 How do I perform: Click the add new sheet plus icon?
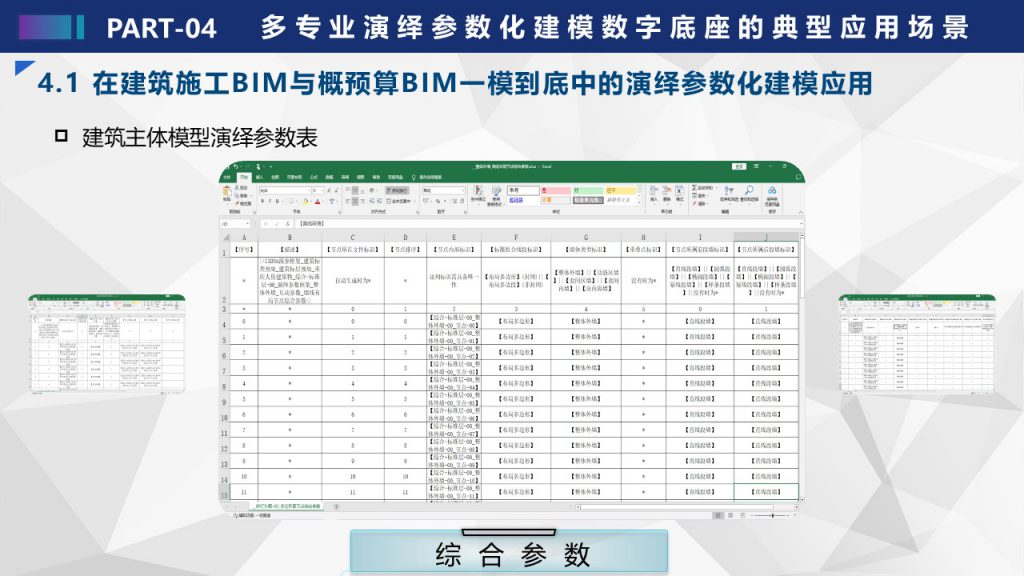click(336, 506)
